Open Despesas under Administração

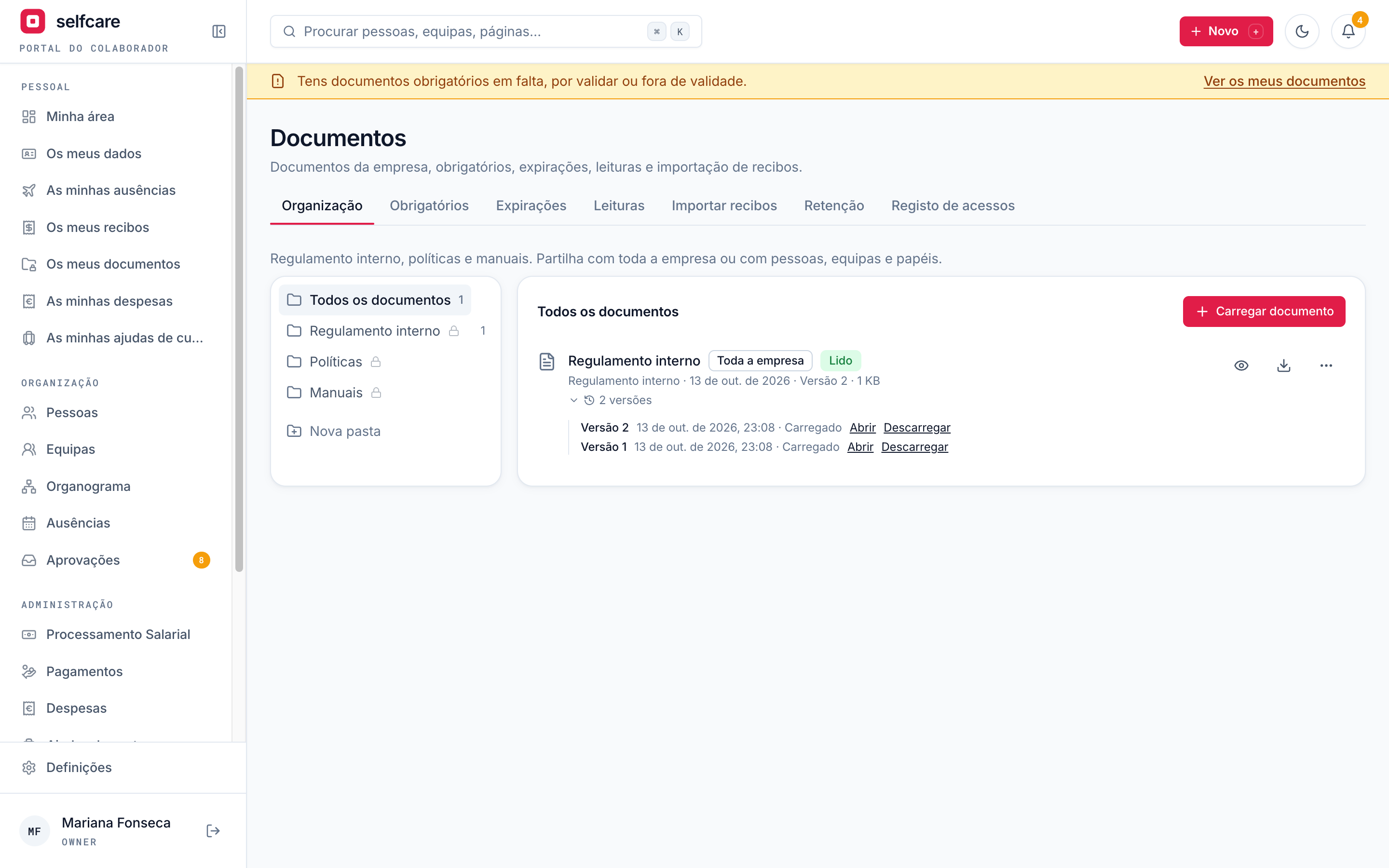coord(116,708)
